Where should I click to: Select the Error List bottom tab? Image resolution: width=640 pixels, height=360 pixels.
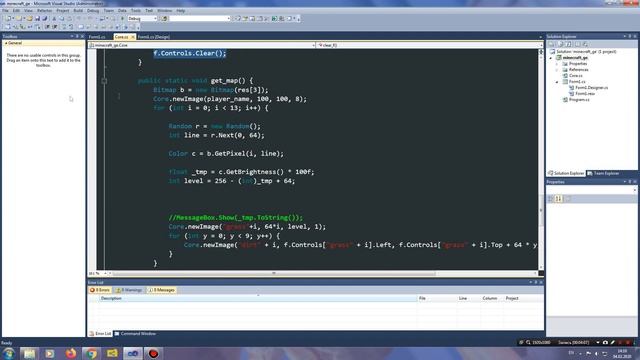click(x=100, y=334)
